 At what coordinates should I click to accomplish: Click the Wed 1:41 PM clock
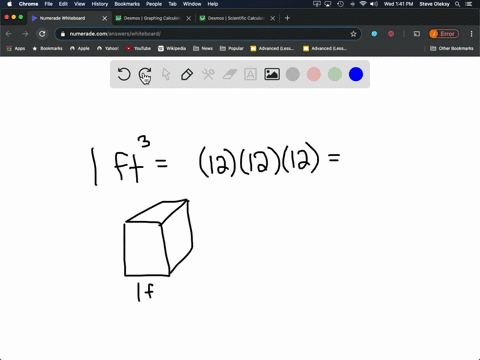(398, 4)
